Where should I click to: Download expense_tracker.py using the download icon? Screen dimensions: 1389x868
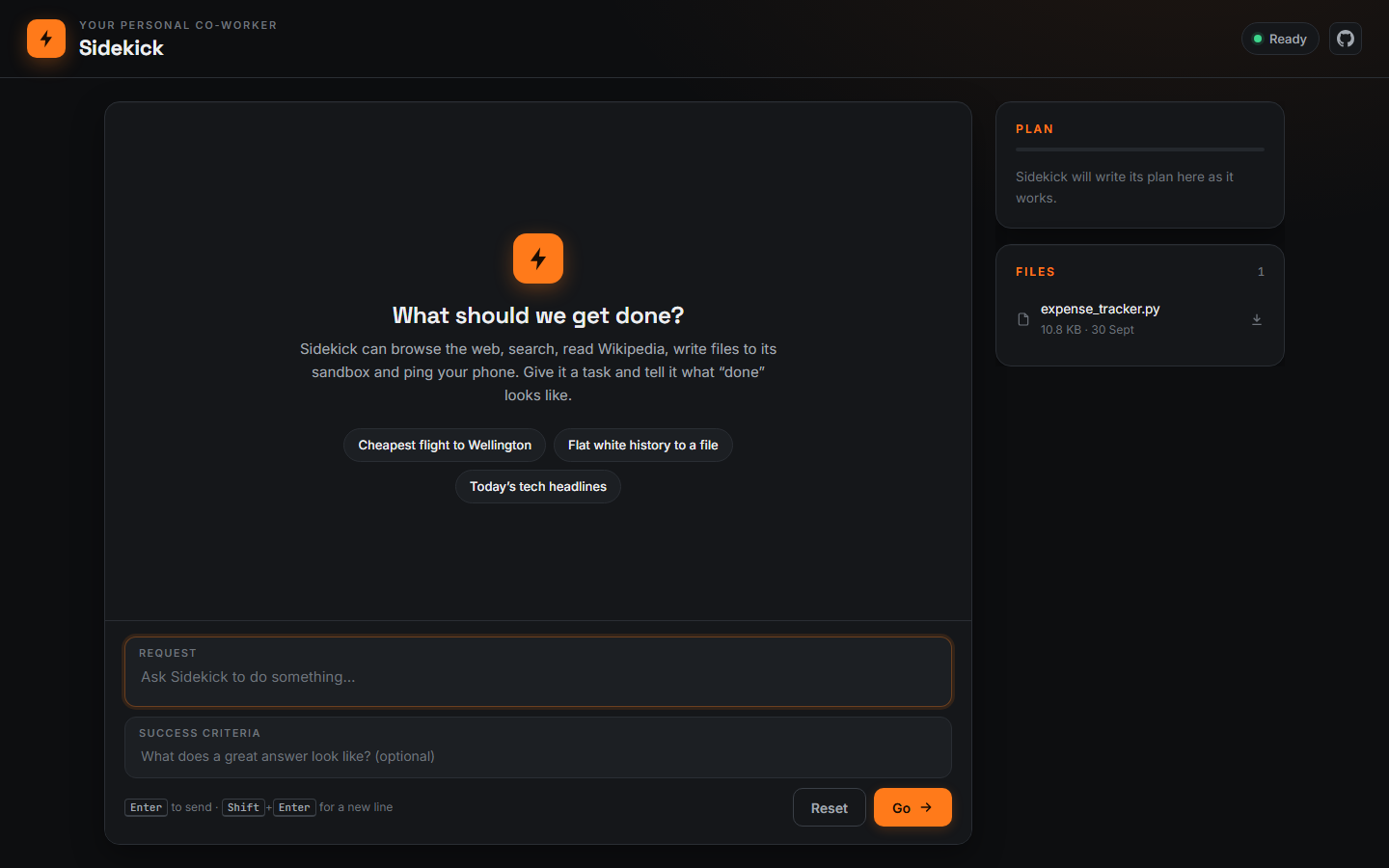tap(1257, 319)
